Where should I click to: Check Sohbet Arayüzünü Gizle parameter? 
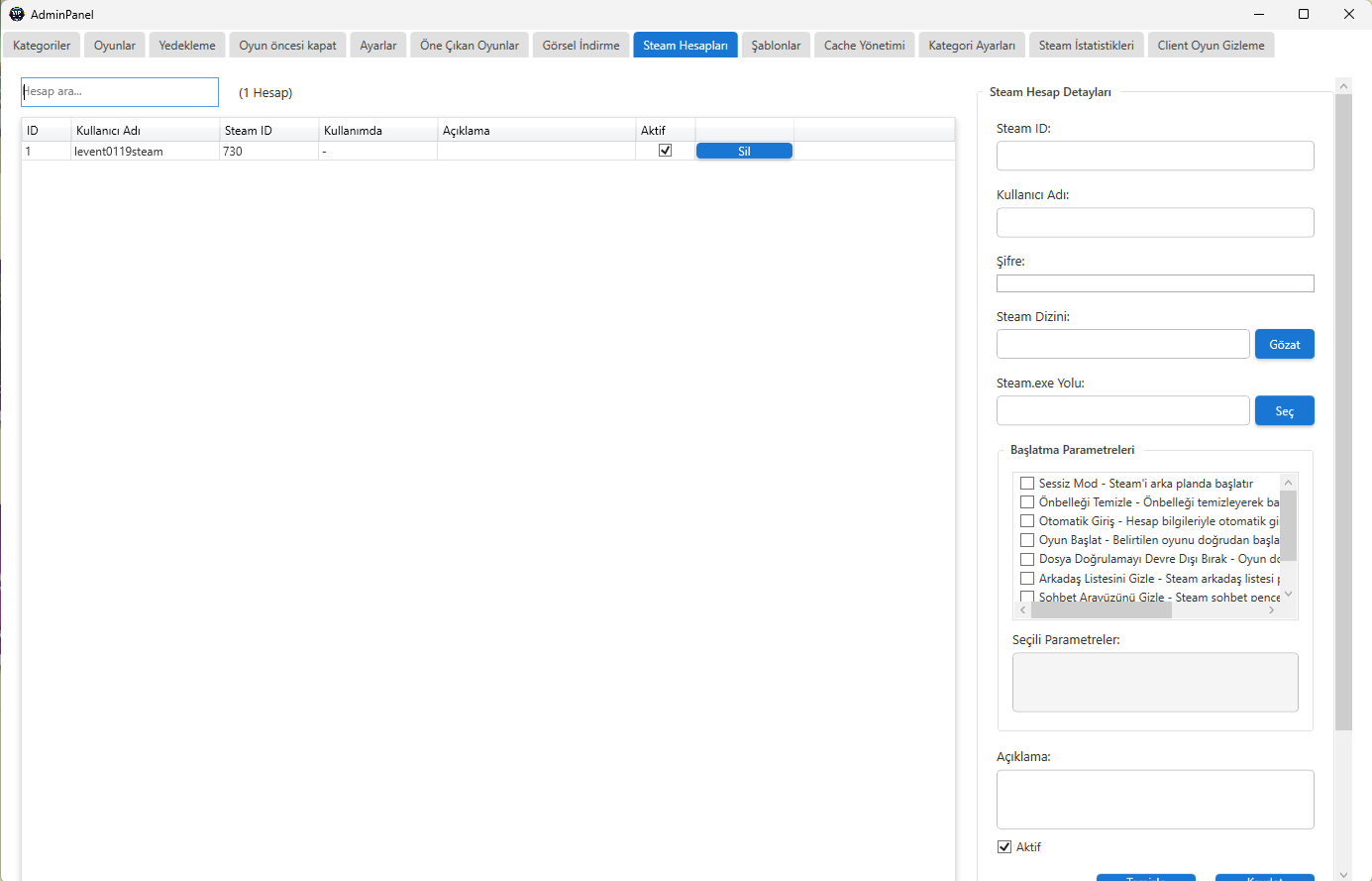[x=1027, y=597]
